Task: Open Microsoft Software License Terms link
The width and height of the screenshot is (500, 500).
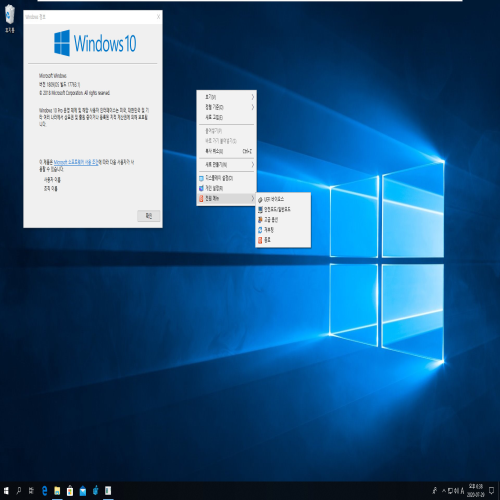Action: (x=76, y=162)
